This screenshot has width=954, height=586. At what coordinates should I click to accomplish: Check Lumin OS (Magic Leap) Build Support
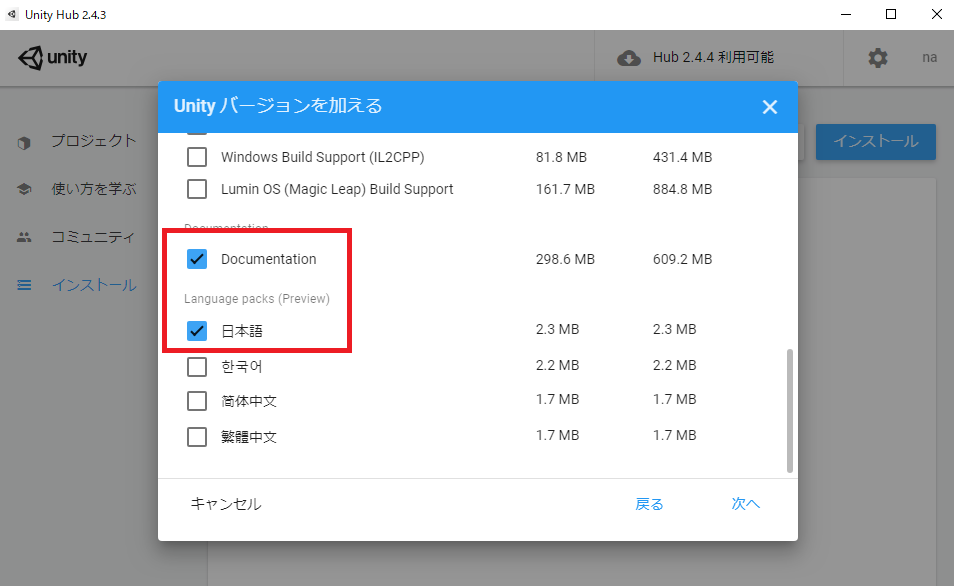[196, 188]
